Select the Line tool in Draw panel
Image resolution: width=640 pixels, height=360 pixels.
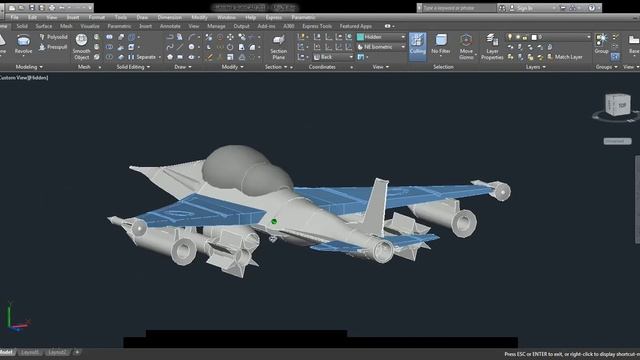point(180,47)
